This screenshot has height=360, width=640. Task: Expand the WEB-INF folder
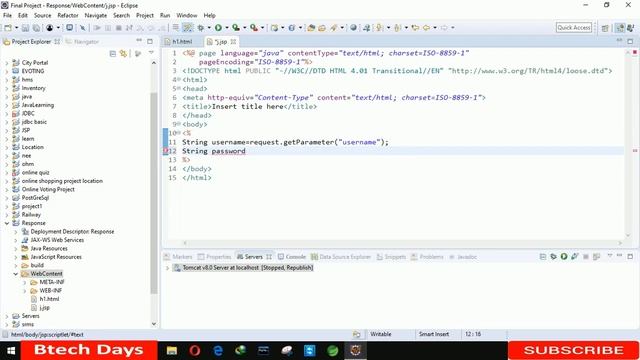tap(24, 291)
